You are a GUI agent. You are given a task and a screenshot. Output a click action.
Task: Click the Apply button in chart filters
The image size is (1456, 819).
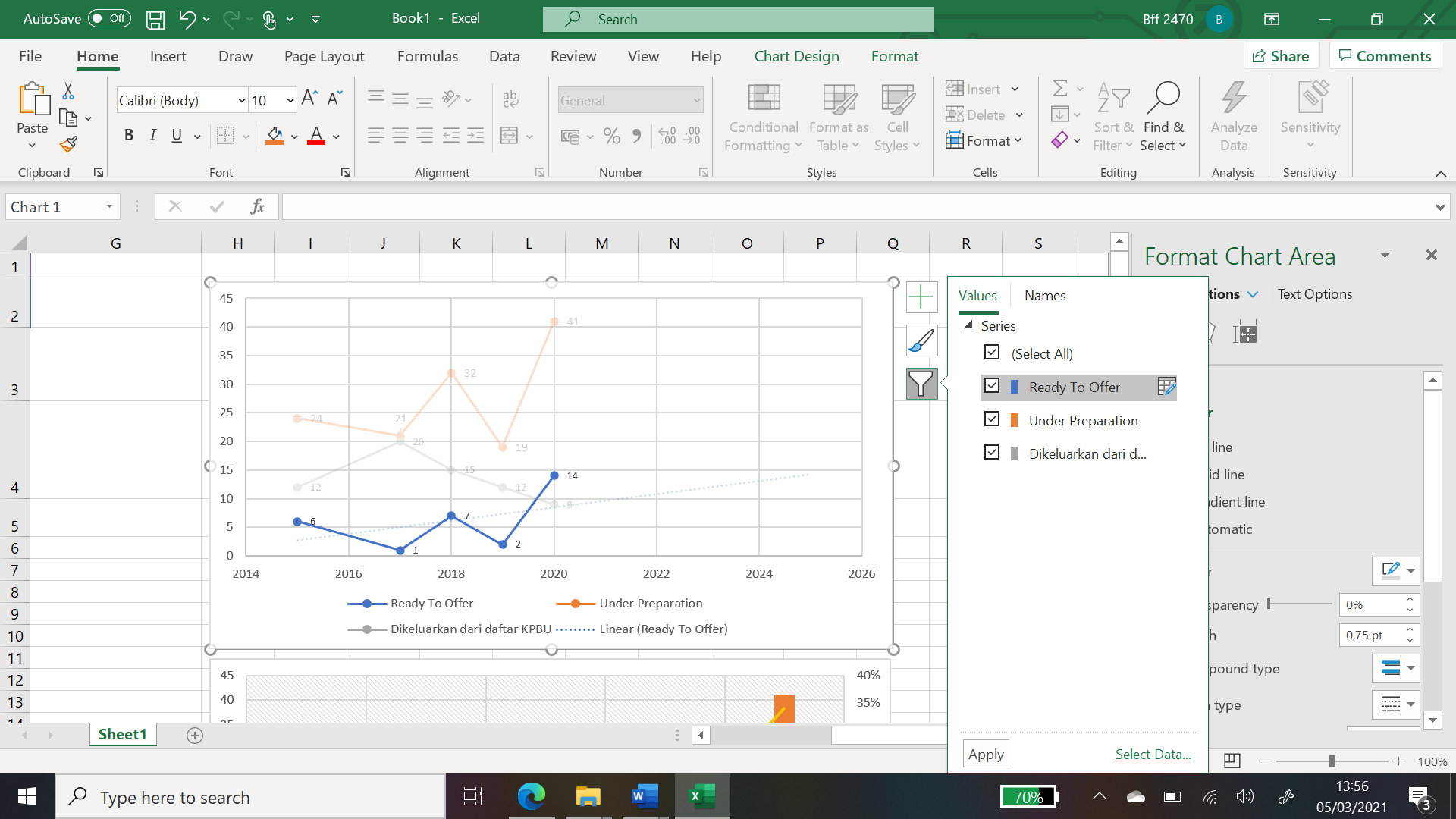point(986,755)
